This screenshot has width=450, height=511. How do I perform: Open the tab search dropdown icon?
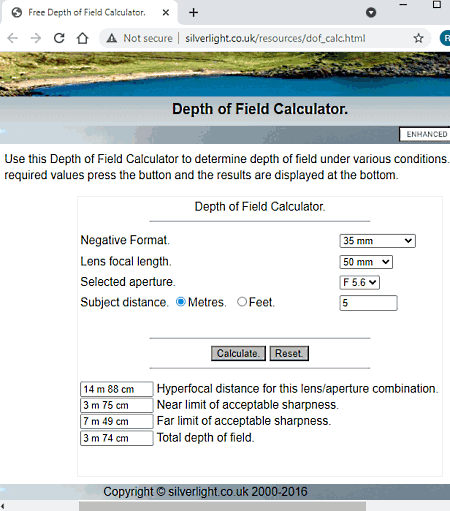pyautogui.click(x=371, y=13)
